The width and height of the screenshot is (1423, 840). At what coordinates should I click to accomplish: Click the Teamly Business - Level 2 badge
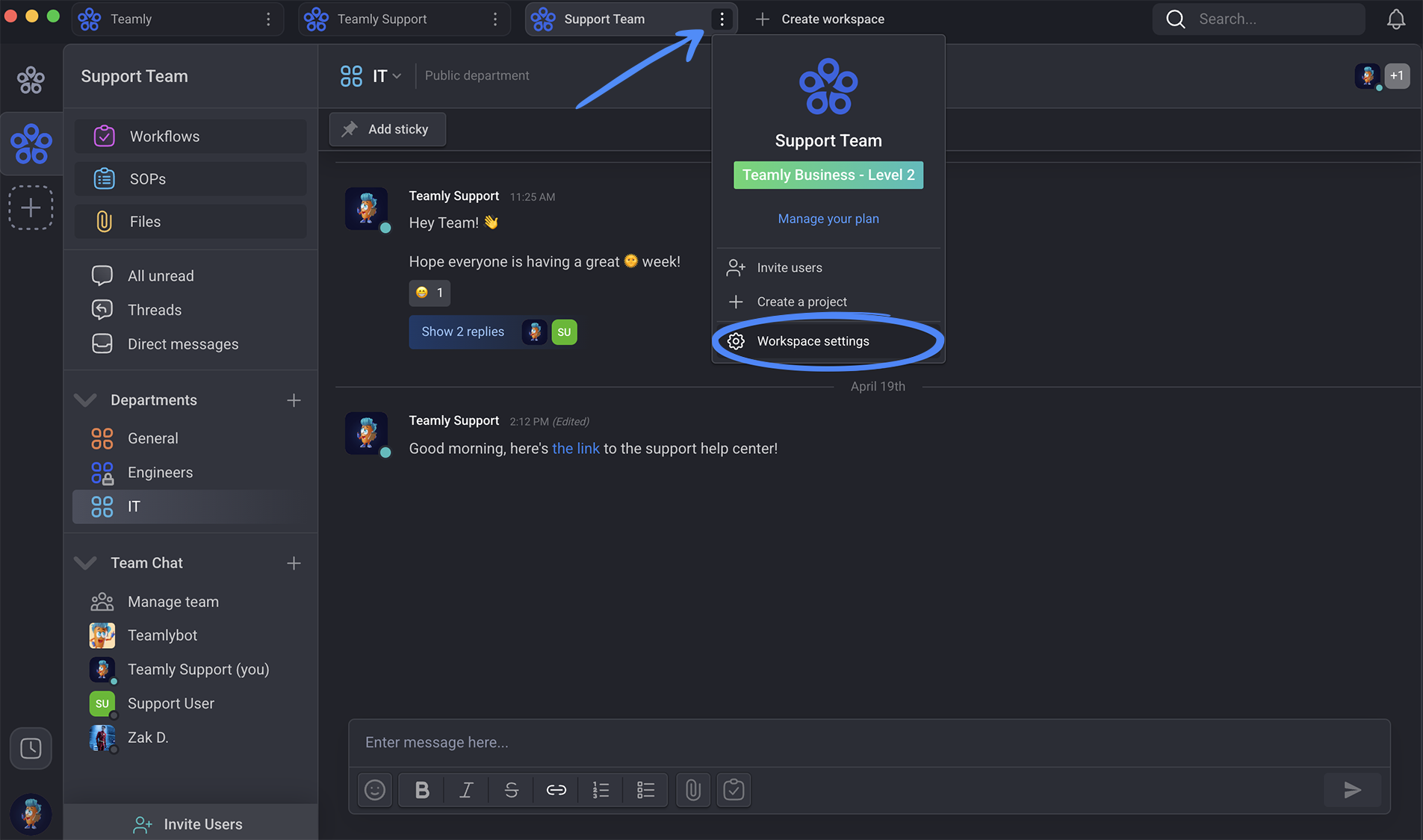click(828, 175)
